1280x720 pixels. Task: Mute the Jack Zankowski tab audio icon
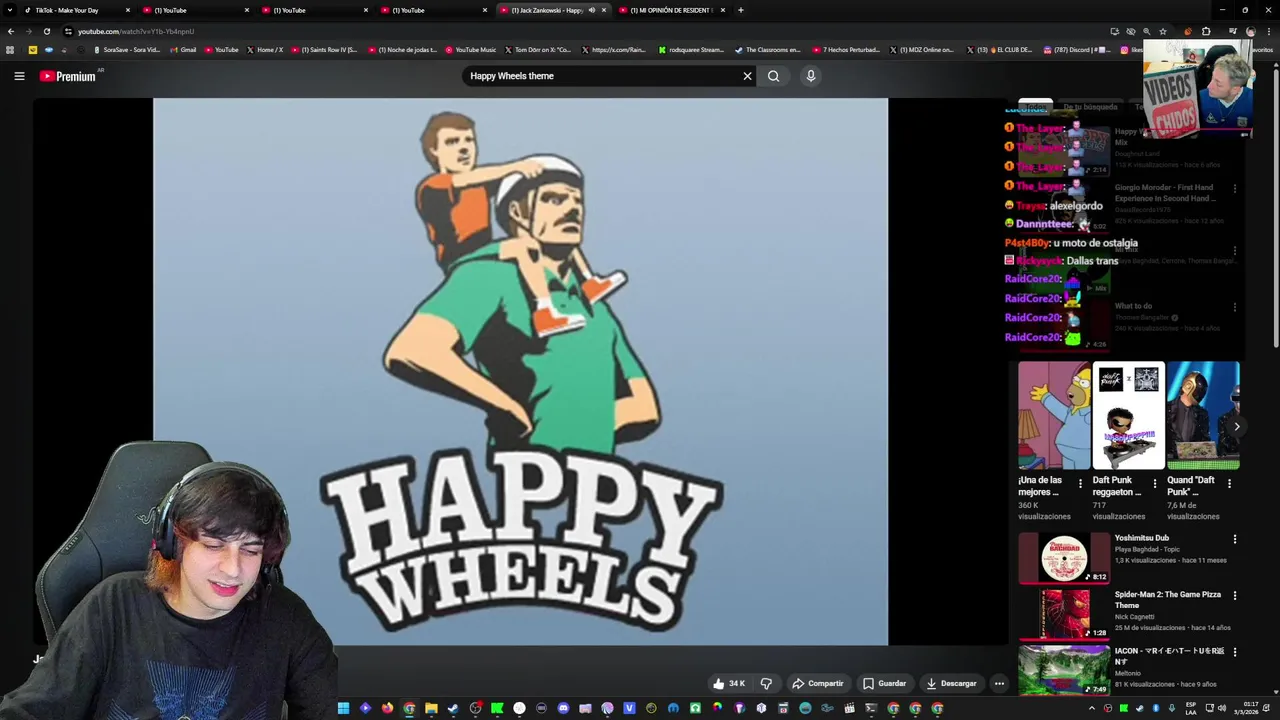pos(592,10)
